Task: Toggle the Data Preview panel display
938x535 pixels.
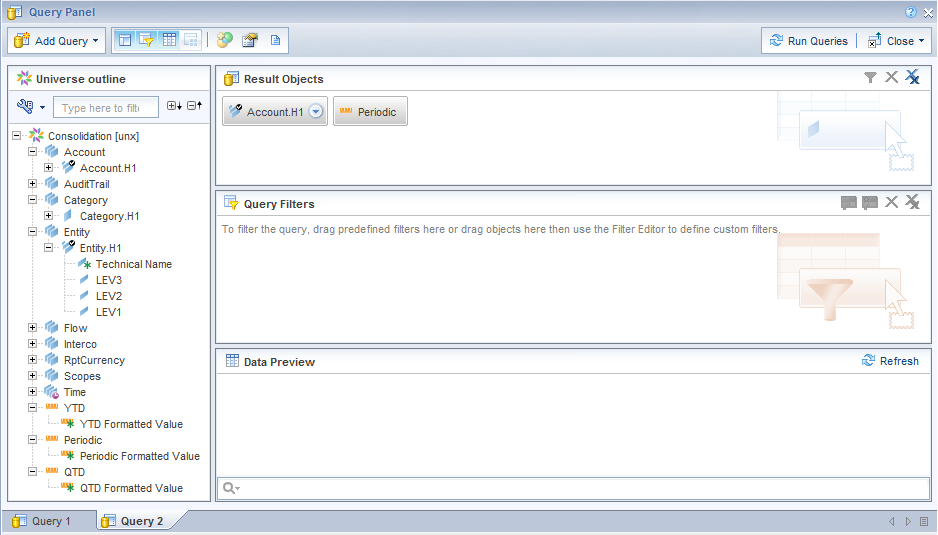Action: (169, 40)
